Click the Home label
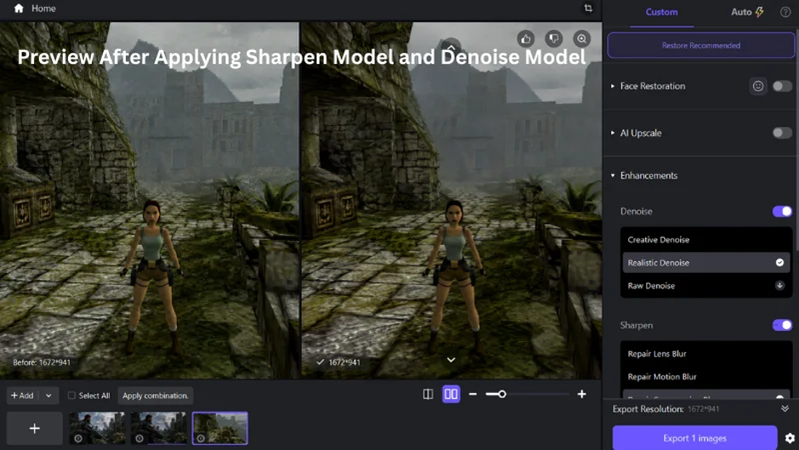The image size is (799, 450). click(43, 8)
